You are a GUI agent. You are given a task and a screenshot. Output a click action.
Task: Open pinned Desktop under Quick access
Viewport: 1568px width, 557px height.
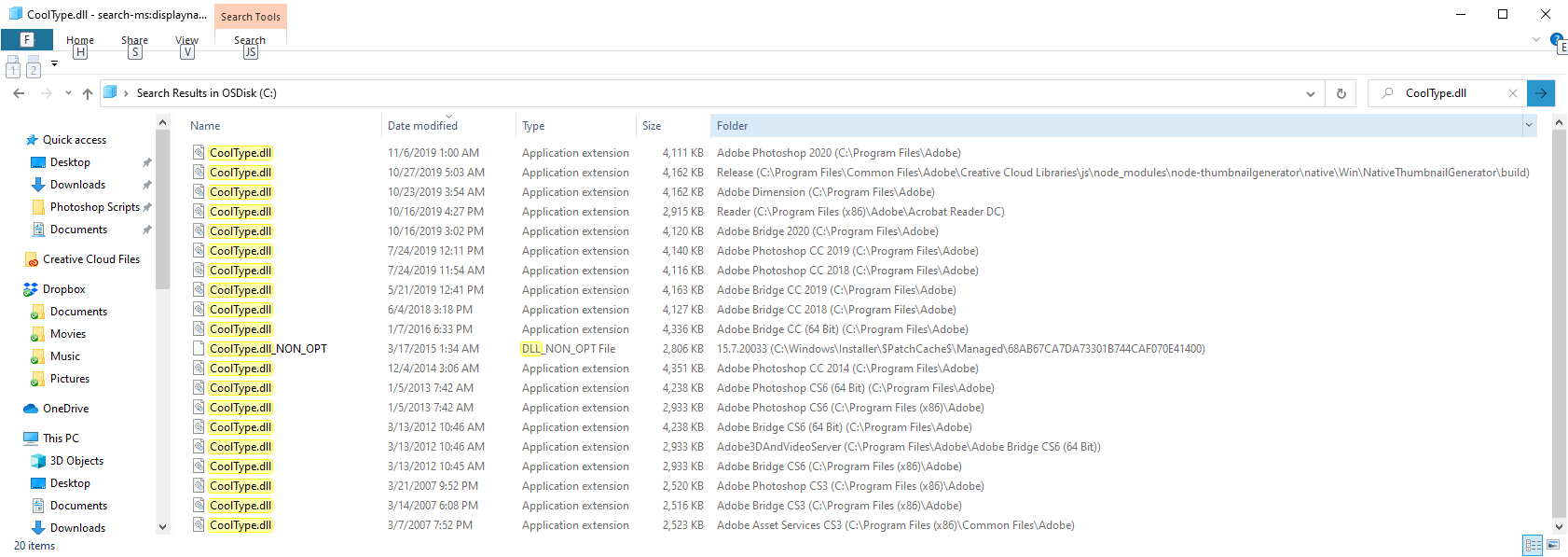pos(70,162)
